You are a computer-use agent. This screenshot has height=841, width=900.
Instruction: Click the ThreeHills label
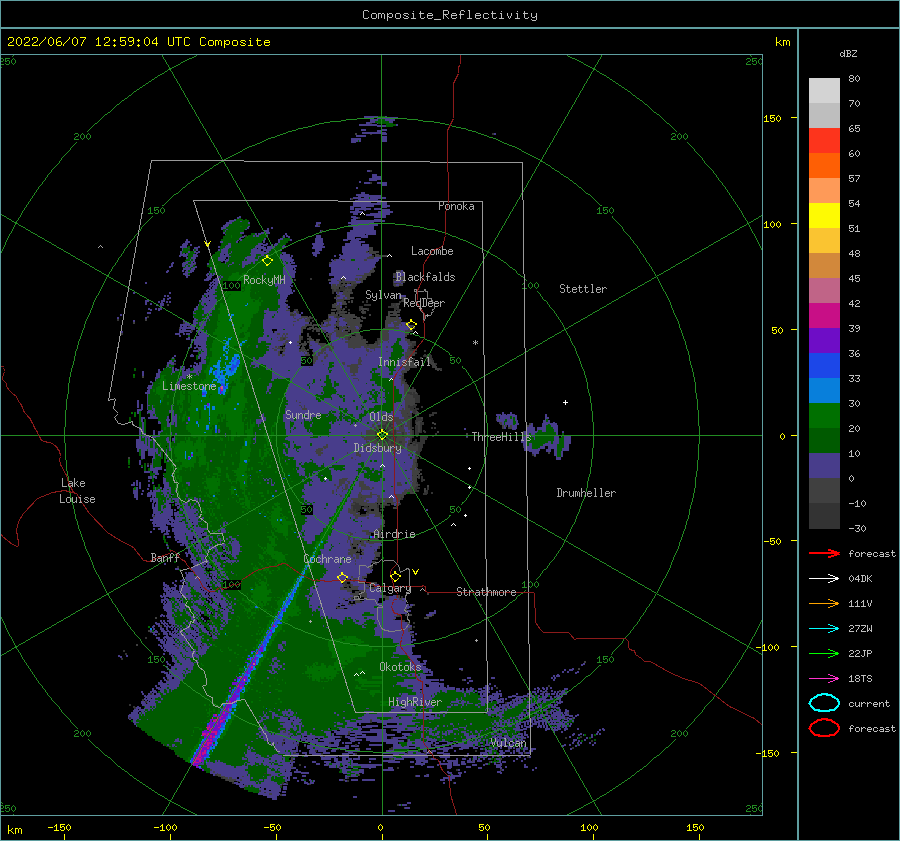pos(502,437)
